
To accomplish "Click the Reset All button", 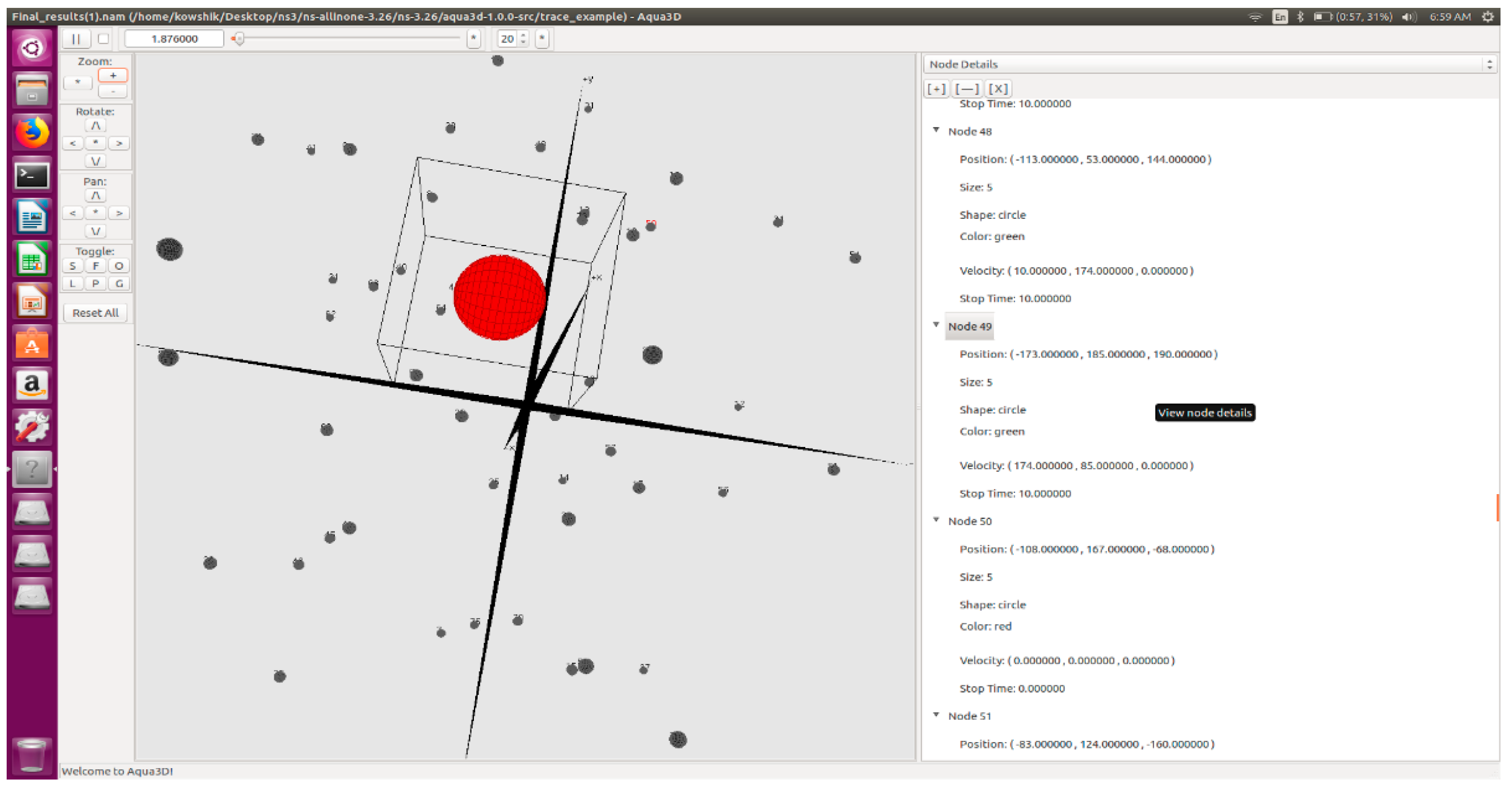I will pyautogui.click(x=96, y=313).
